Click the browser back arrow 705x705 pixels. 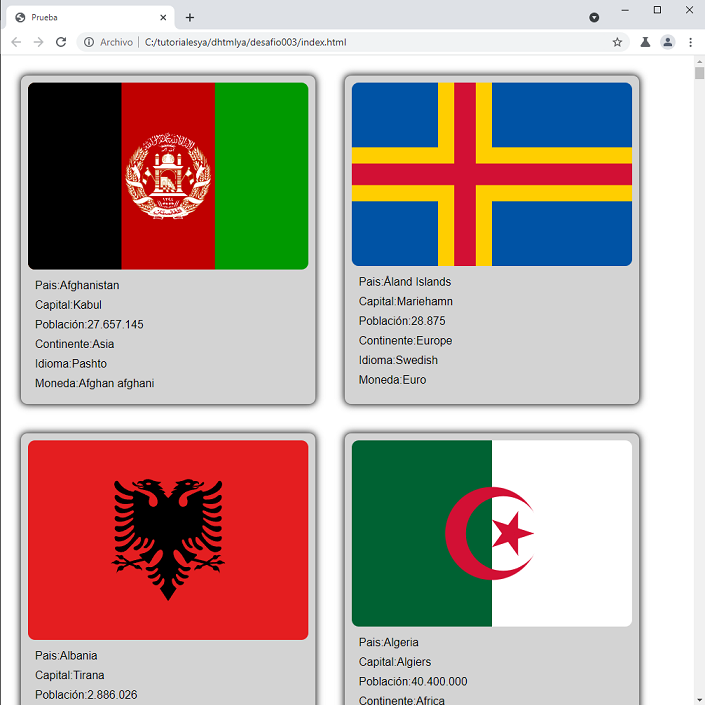pyautogui.click(x=16, y=42)
